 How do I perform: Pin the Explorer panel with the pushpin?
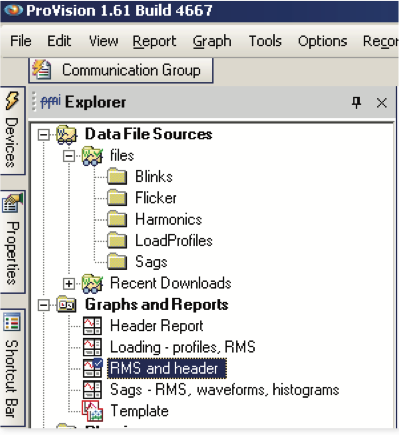point(357,103)
